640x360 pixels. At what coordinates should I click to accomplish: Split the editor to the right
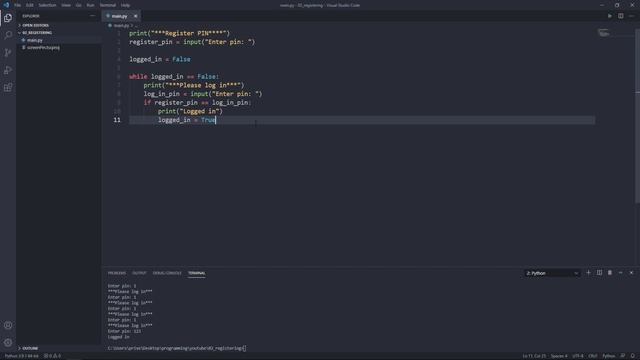click(620, 16)
